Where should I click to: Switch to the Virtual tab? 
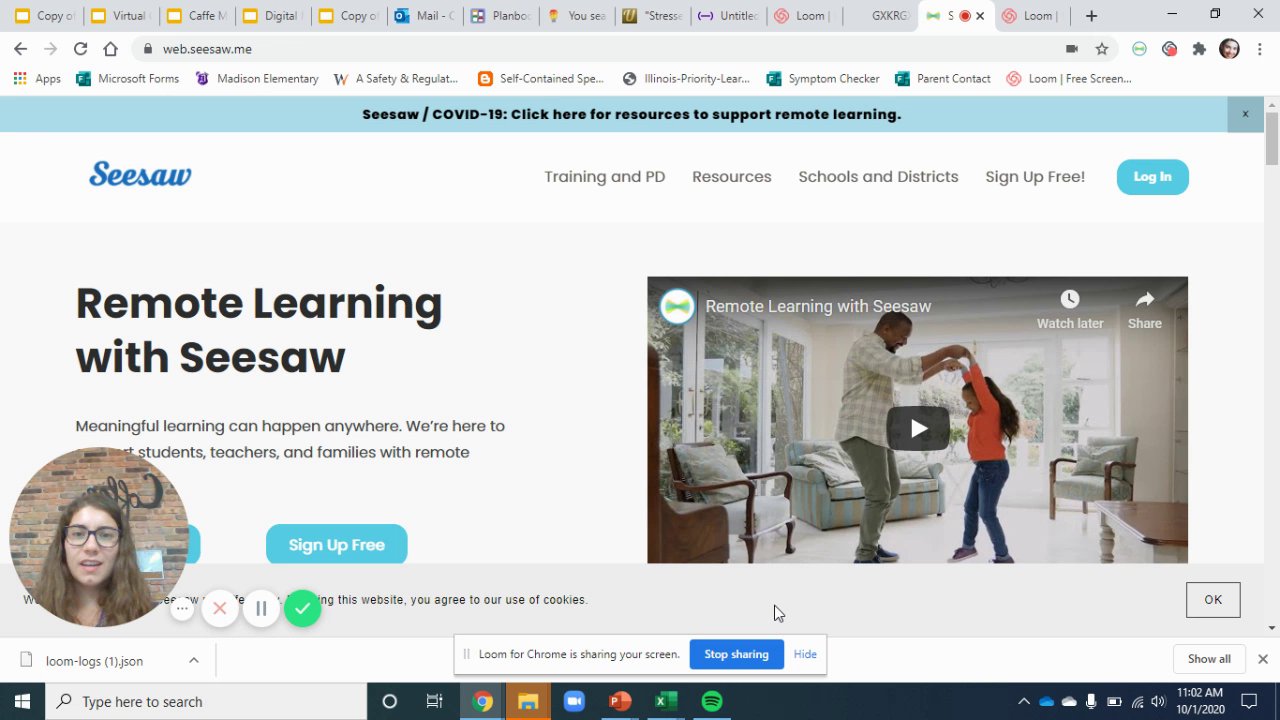pyautogui.click(x=120, y=16)
